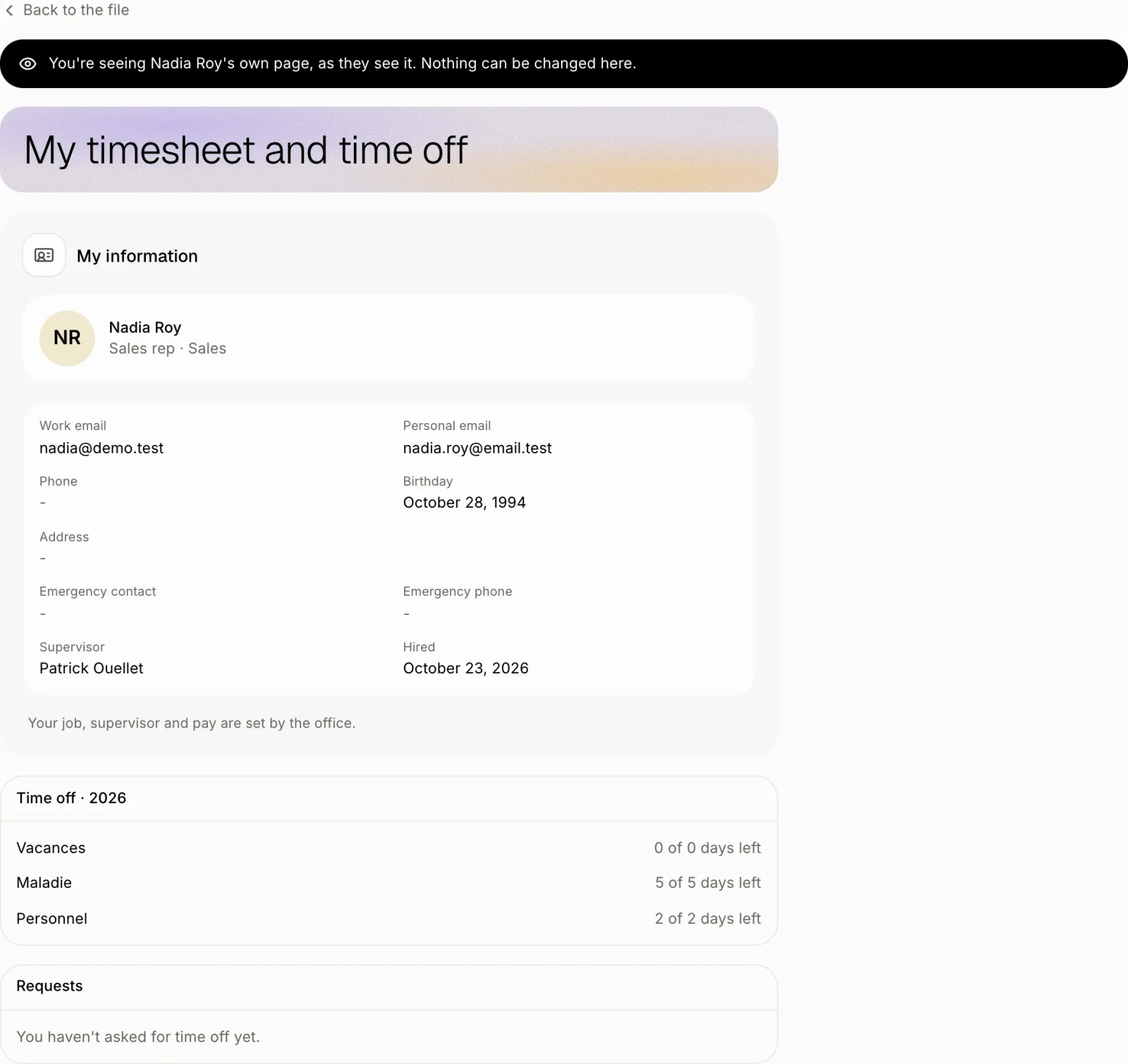The image size is (1128, 1064).
Task: Click the 'Work email' label
Action: coord(73,426)
